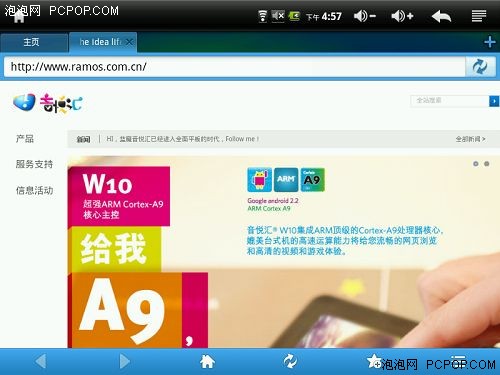Image resolution: width=500 pixels, height=375 pixels.
Task: Click the pink W10 banner block
Action: pos(119,196)
